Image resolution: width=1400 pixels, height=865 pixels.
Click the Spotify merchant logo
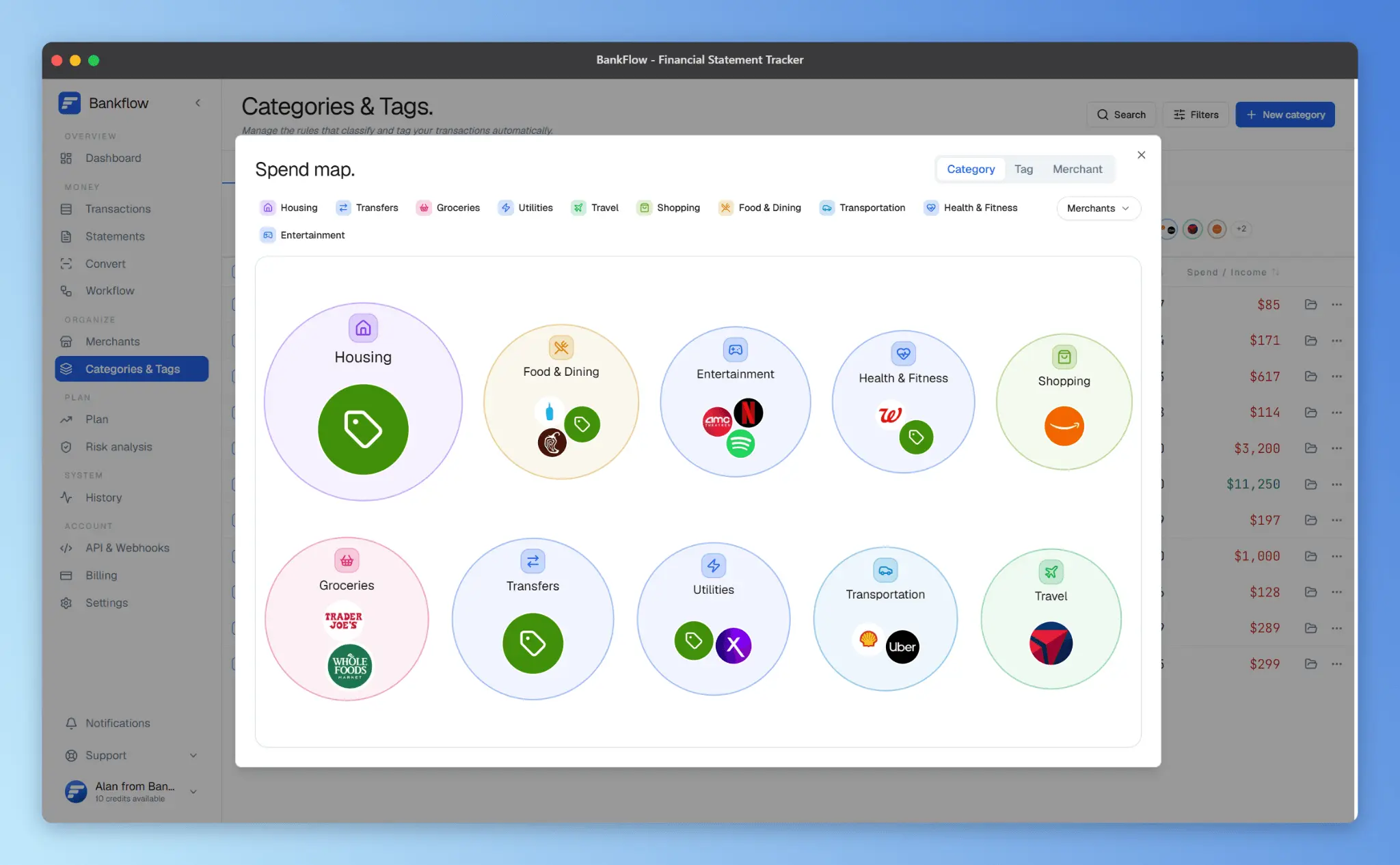[x=740, y=443]
